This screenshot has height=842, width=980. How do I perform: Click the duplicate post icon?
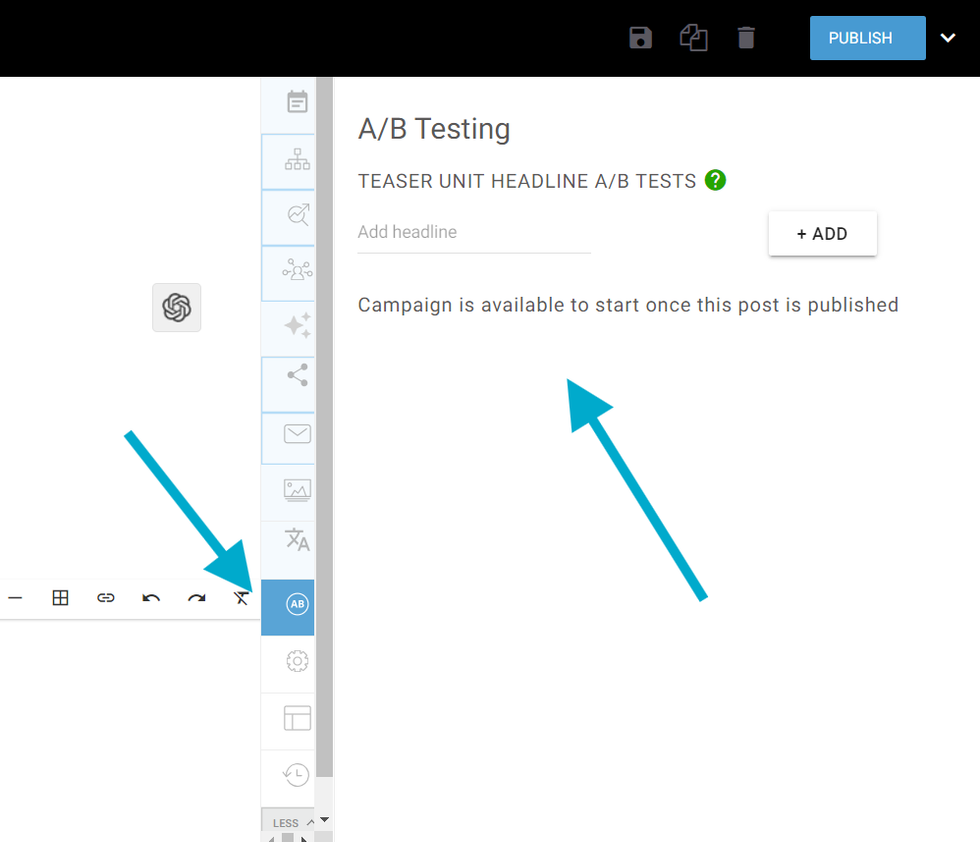click(693, 38)
